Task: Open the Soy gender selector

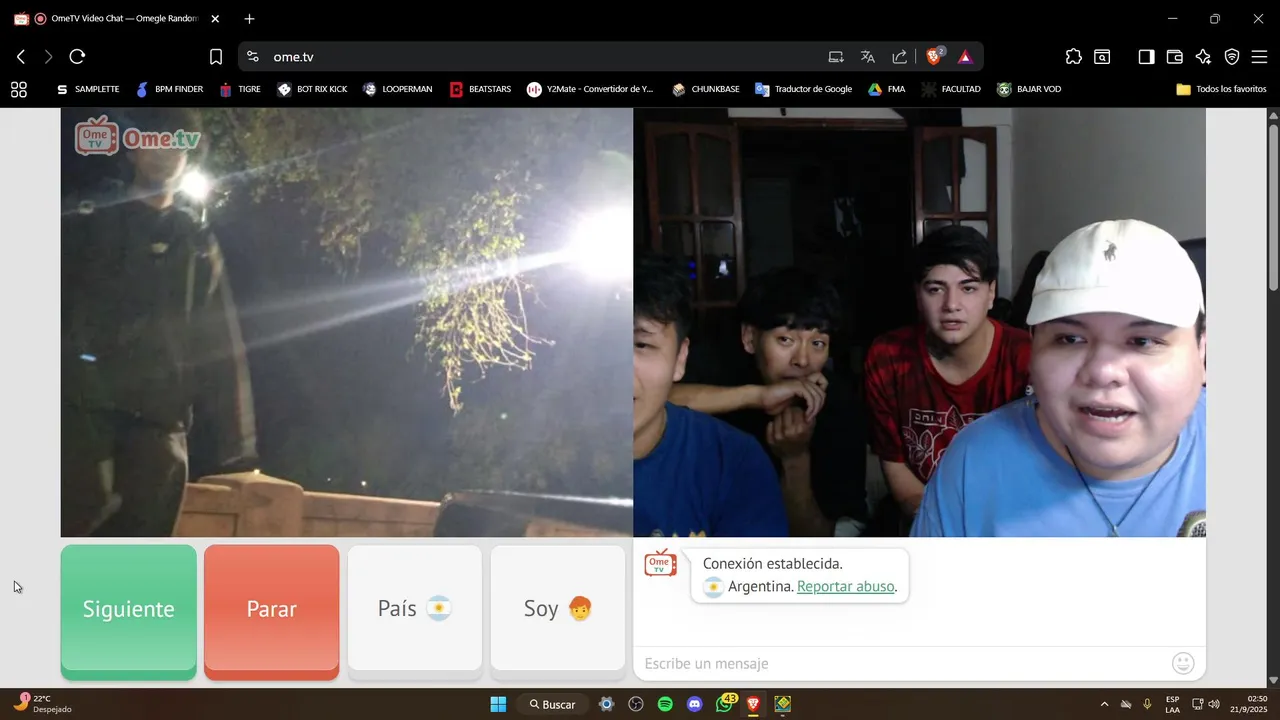Action: [x=557, y=609]
